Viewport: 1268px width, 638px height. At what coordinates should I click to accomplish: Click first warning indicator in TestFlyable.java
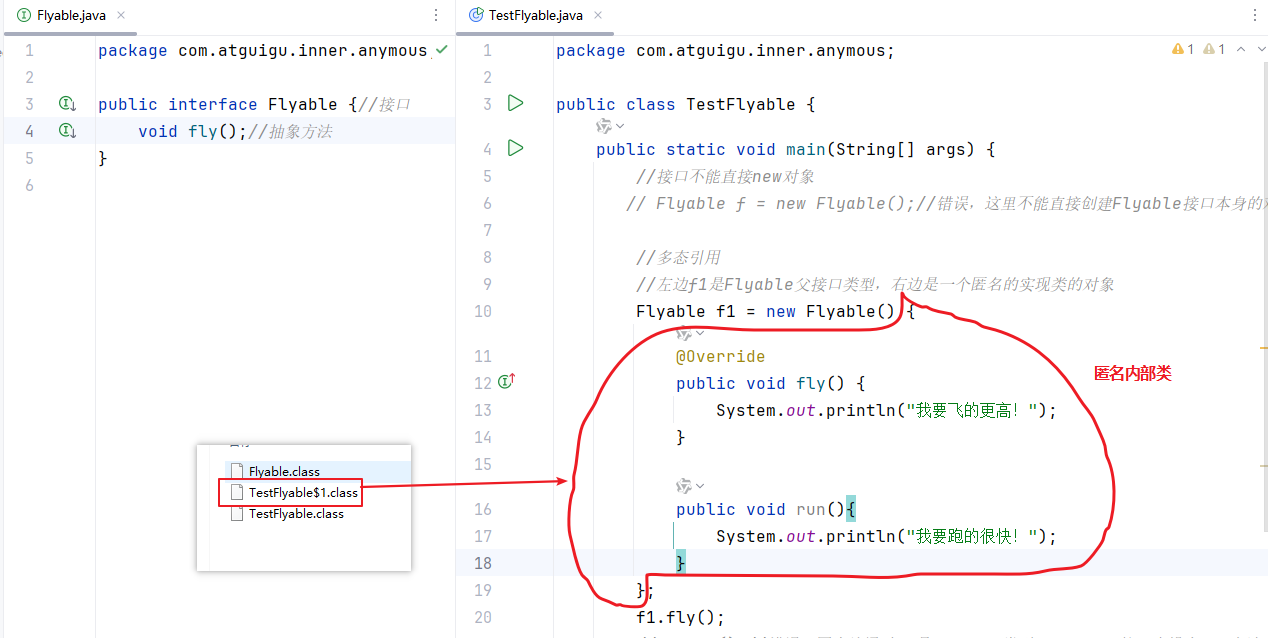[1183, 49]
